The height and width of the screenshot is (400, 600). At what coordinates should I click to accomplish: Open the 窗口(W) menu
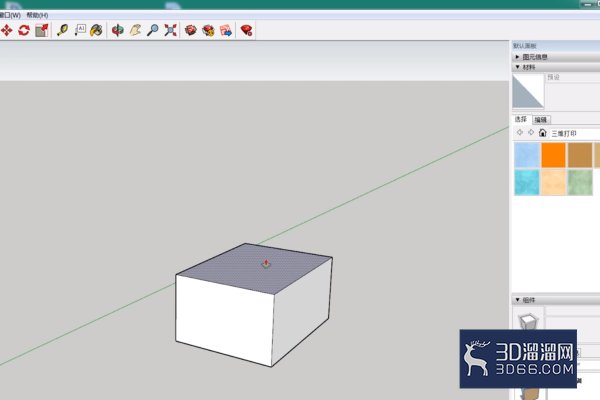coord(10,15)
